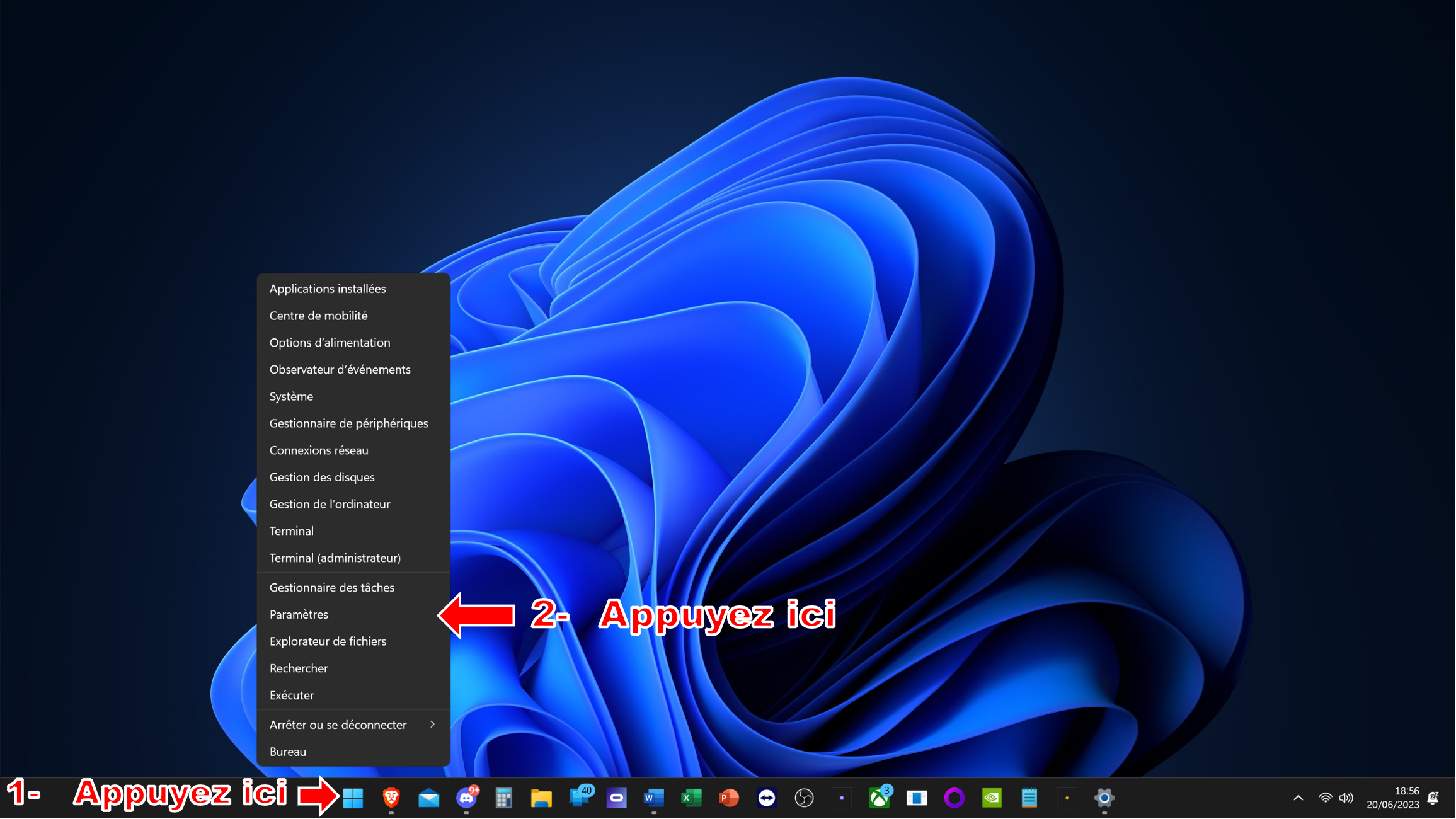Screen dimensions: 1456x819
Task: Click Bureau at the menu bottom
Action: 353,752
